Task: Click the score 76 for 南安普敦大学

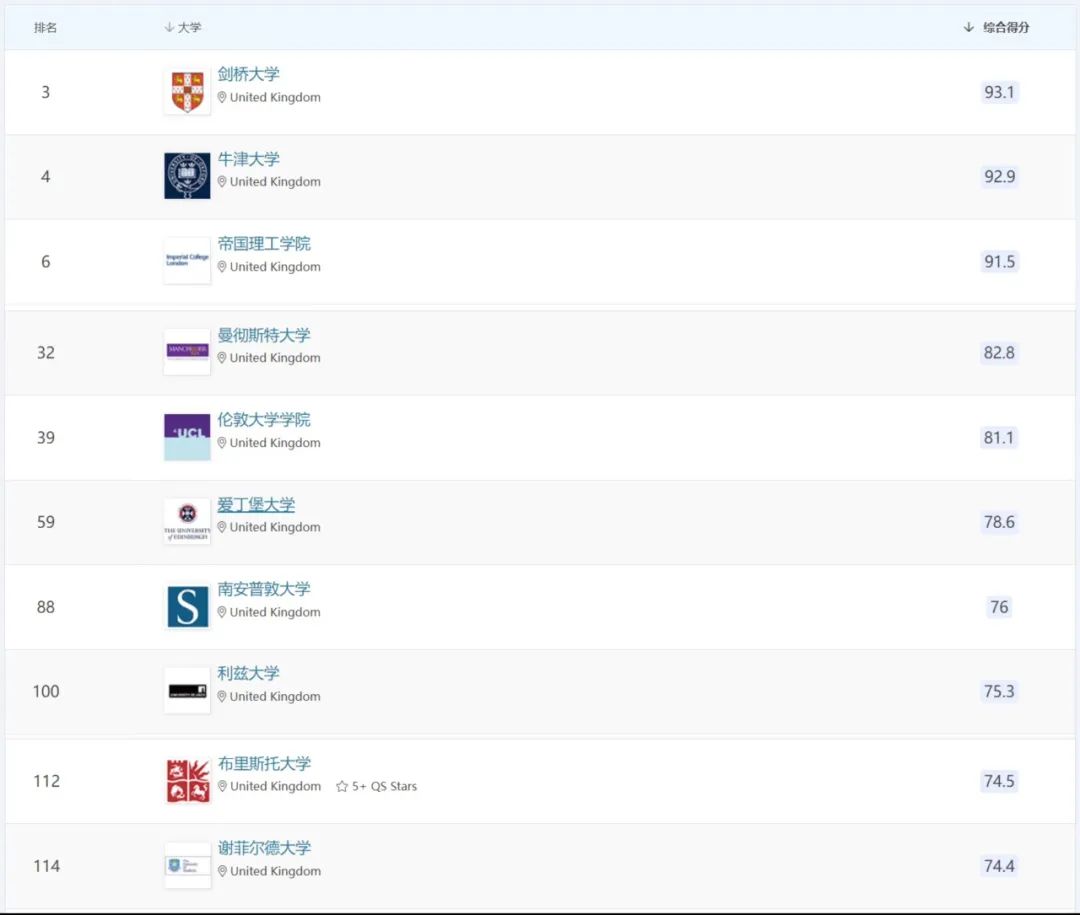Action: pyautogui.click(x=999, y=606)
